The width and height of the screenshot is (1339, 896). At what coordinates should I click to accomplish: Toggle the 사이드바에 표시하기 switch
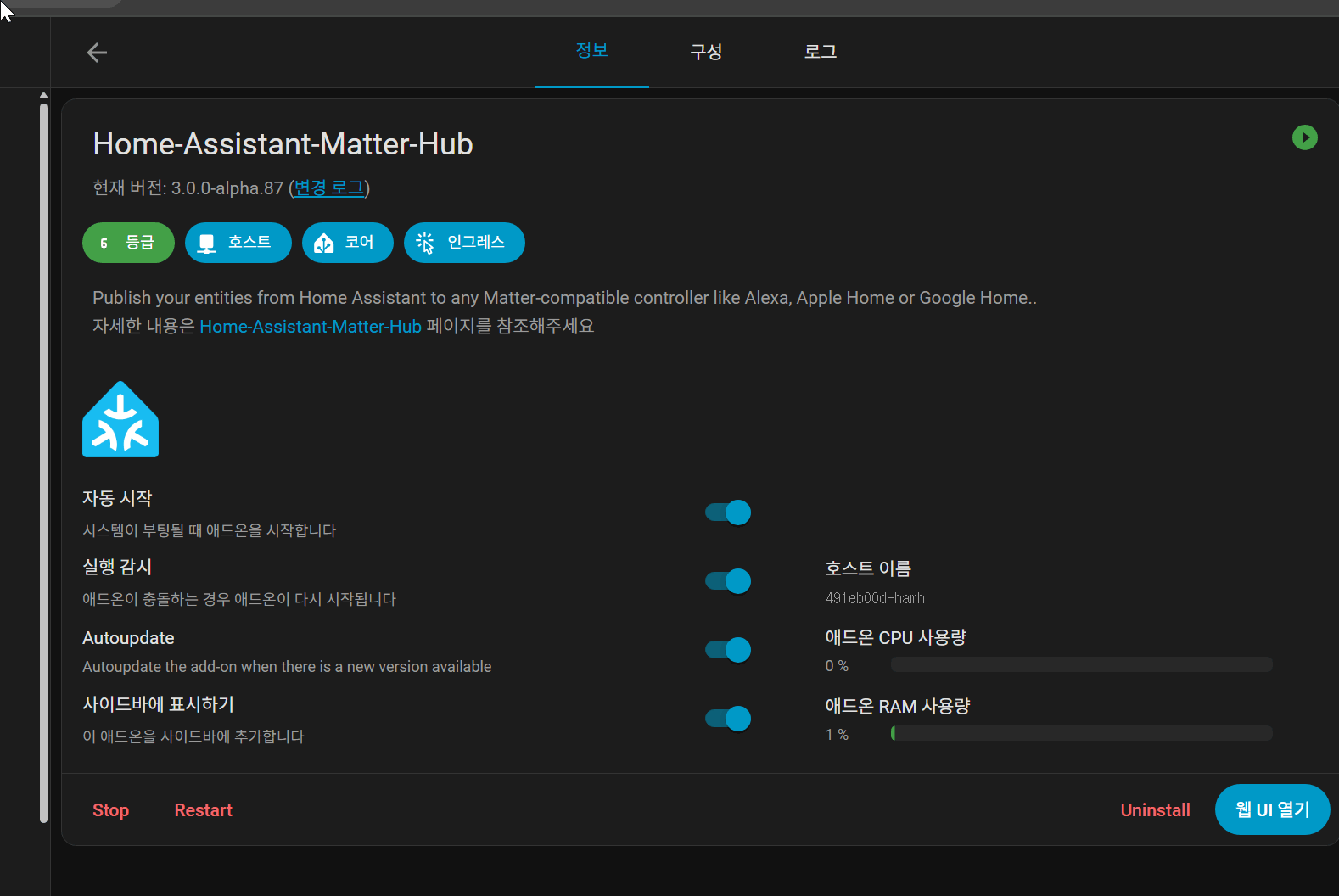pyautogui.click(x=728, y=719)
